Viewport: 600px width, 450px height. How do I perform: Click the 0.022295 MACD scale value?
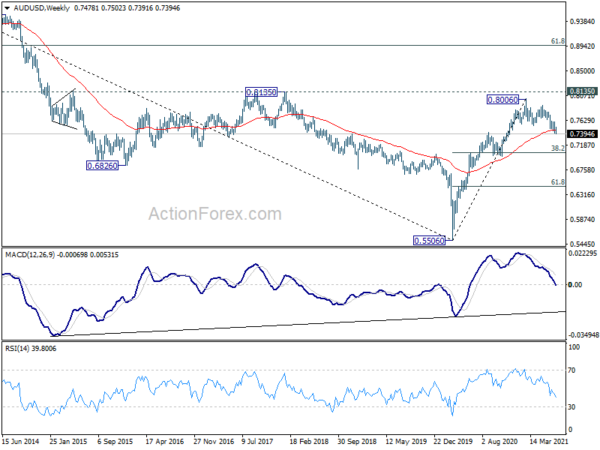583,253
